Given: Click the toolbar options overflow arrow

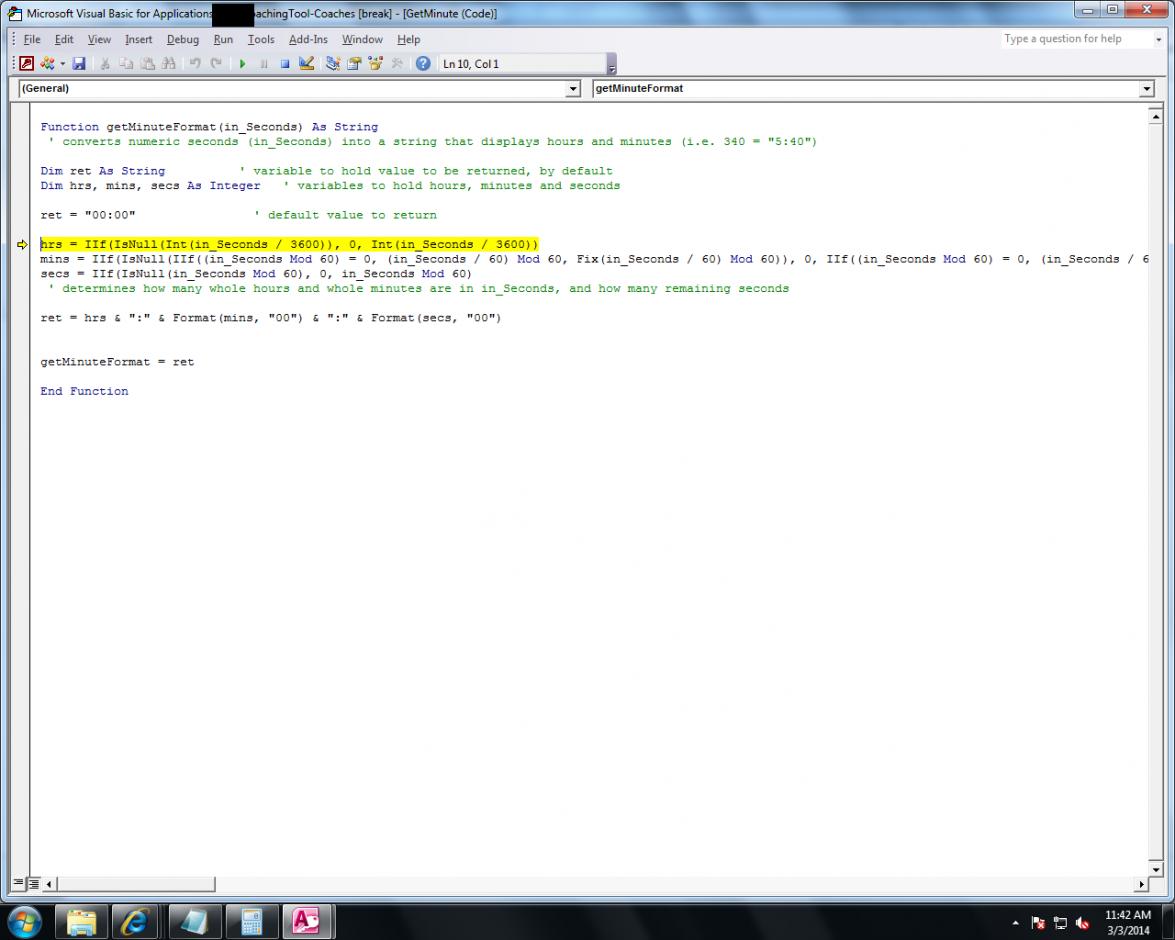Looking at the screenshot, I should point(611,64).
